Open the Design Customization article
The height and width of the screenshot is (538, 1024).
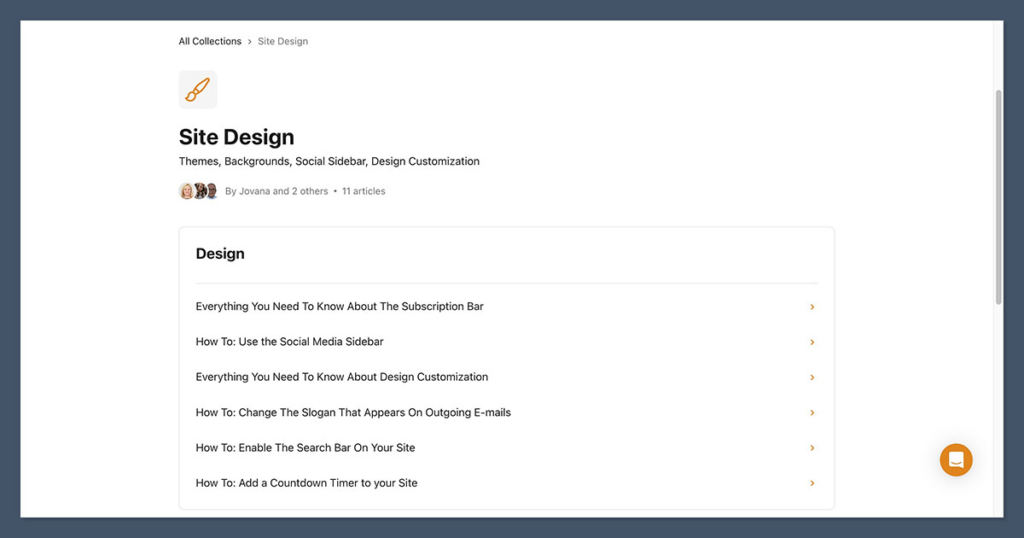click(342, 377)
